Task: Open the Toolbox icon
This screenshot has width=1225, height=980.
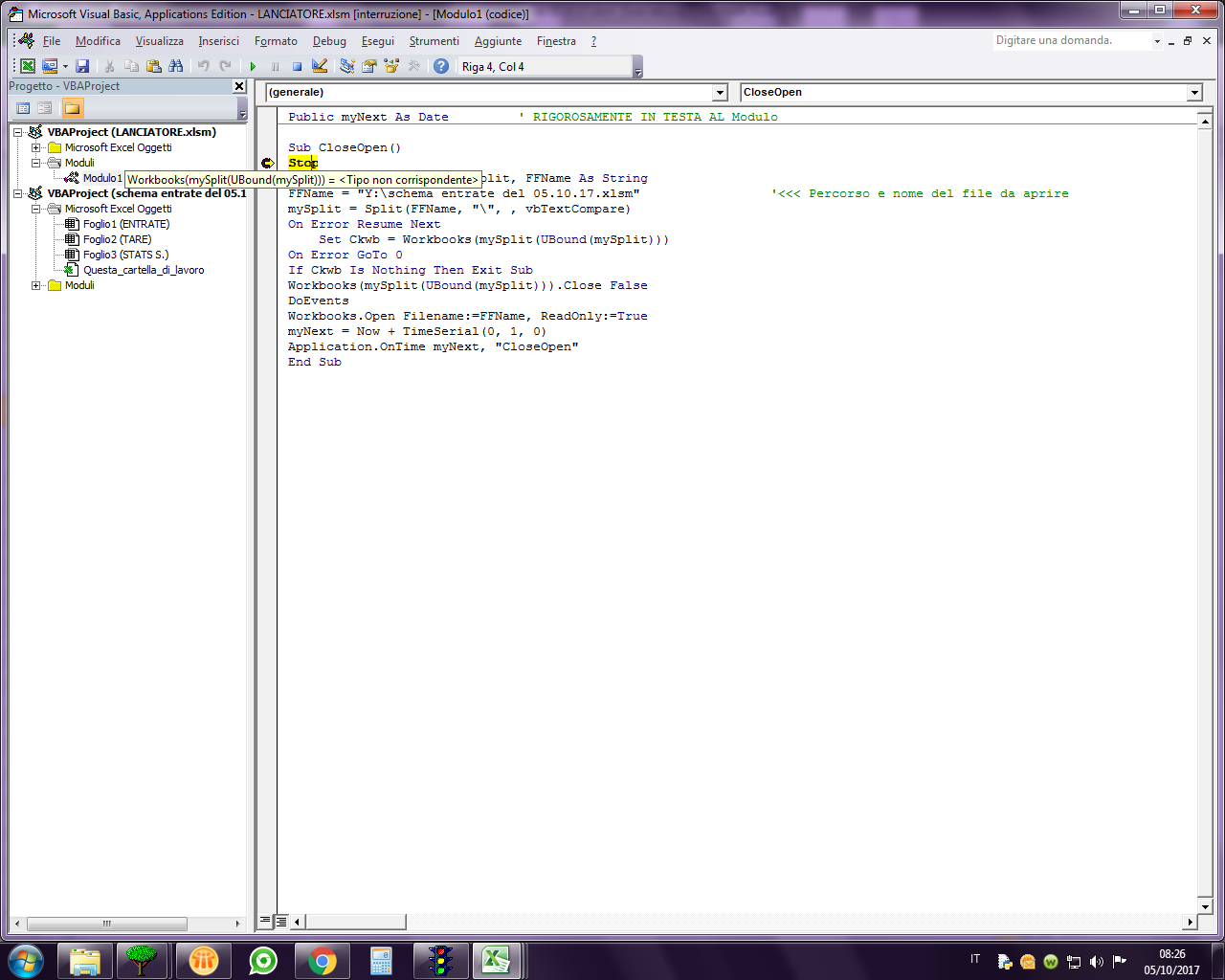Action: tap(413, 66)
